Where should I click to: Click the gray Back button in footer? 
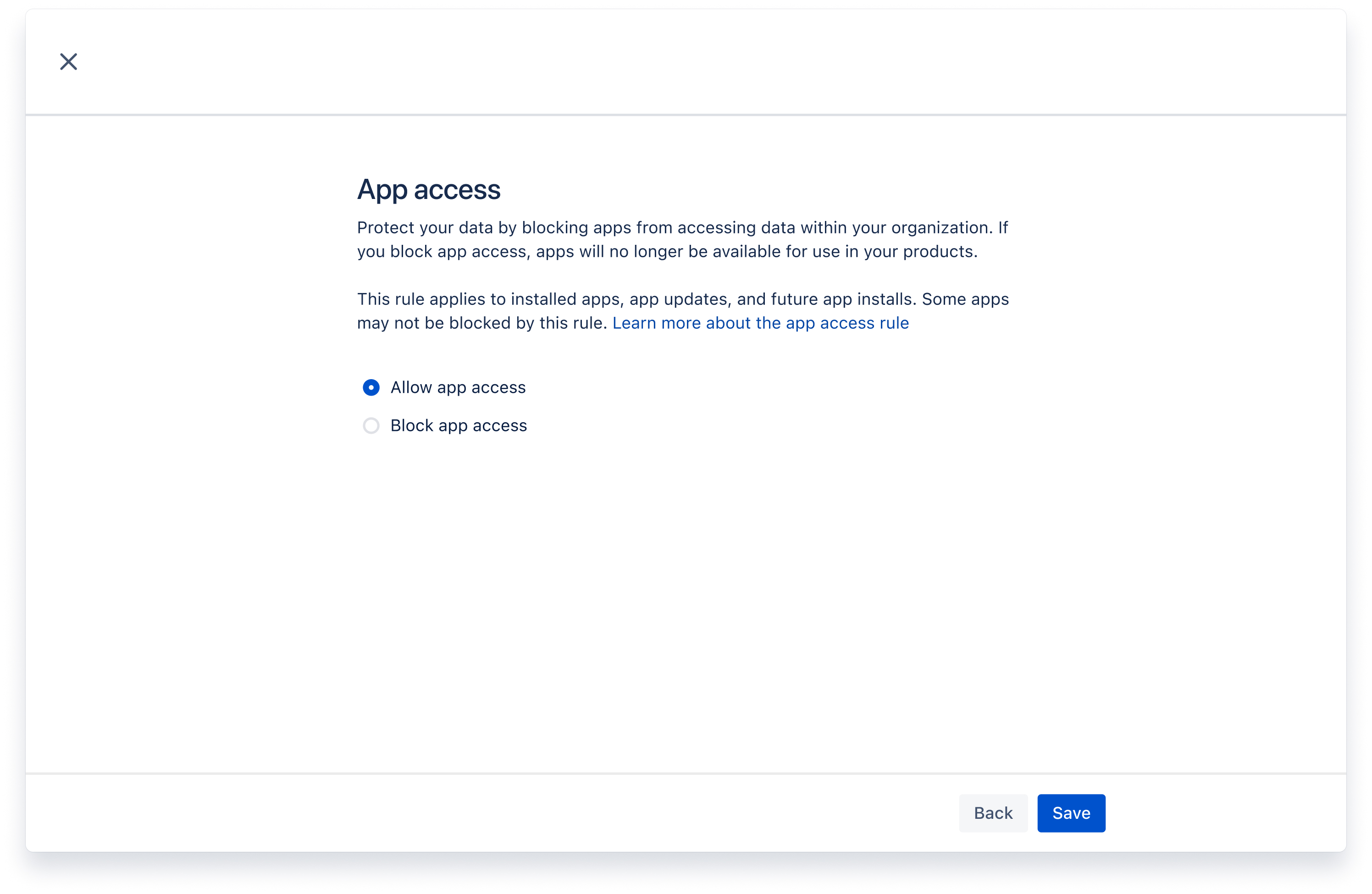pyautogui.click(x=993, y=813)
